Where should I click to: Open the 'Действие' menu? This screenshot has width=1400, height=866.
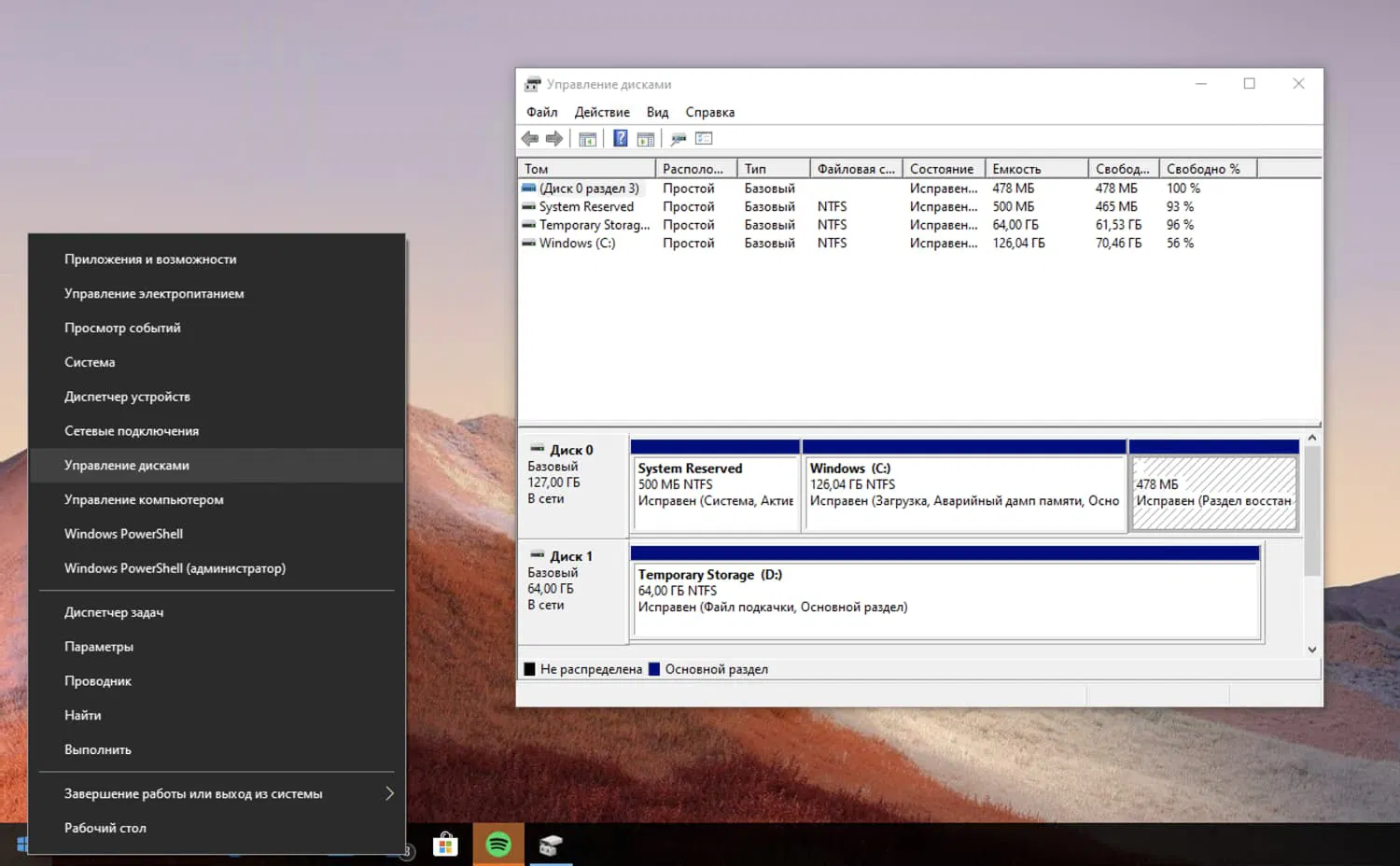click(601, 112)
